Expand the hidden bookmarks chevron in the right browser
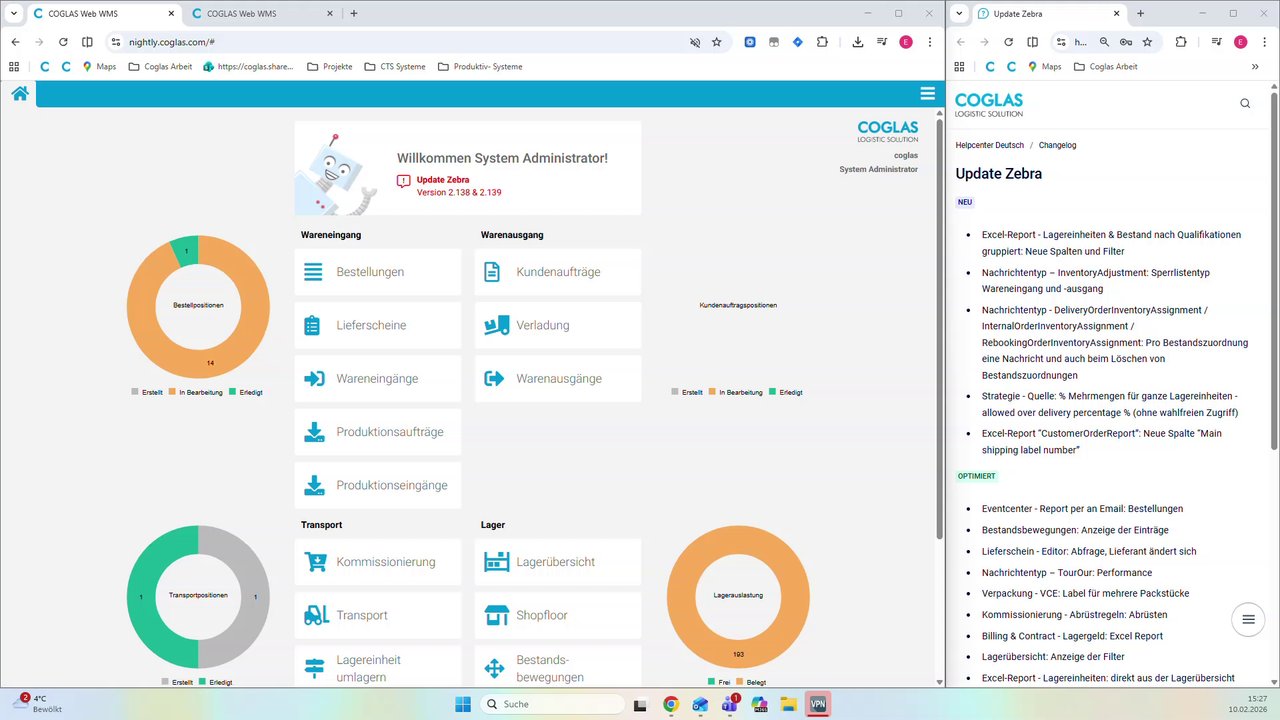Image resolution: width=1280 pixels, height=720 pixels. click(x=1255, y=66)
